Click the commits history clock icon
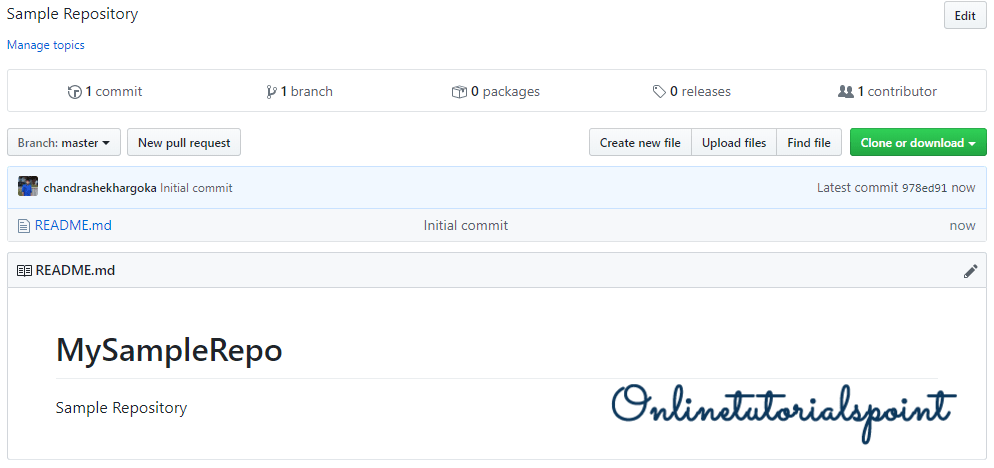Viewport: 994px width, 468px height. pyautogui.click(x=75, y=92)
